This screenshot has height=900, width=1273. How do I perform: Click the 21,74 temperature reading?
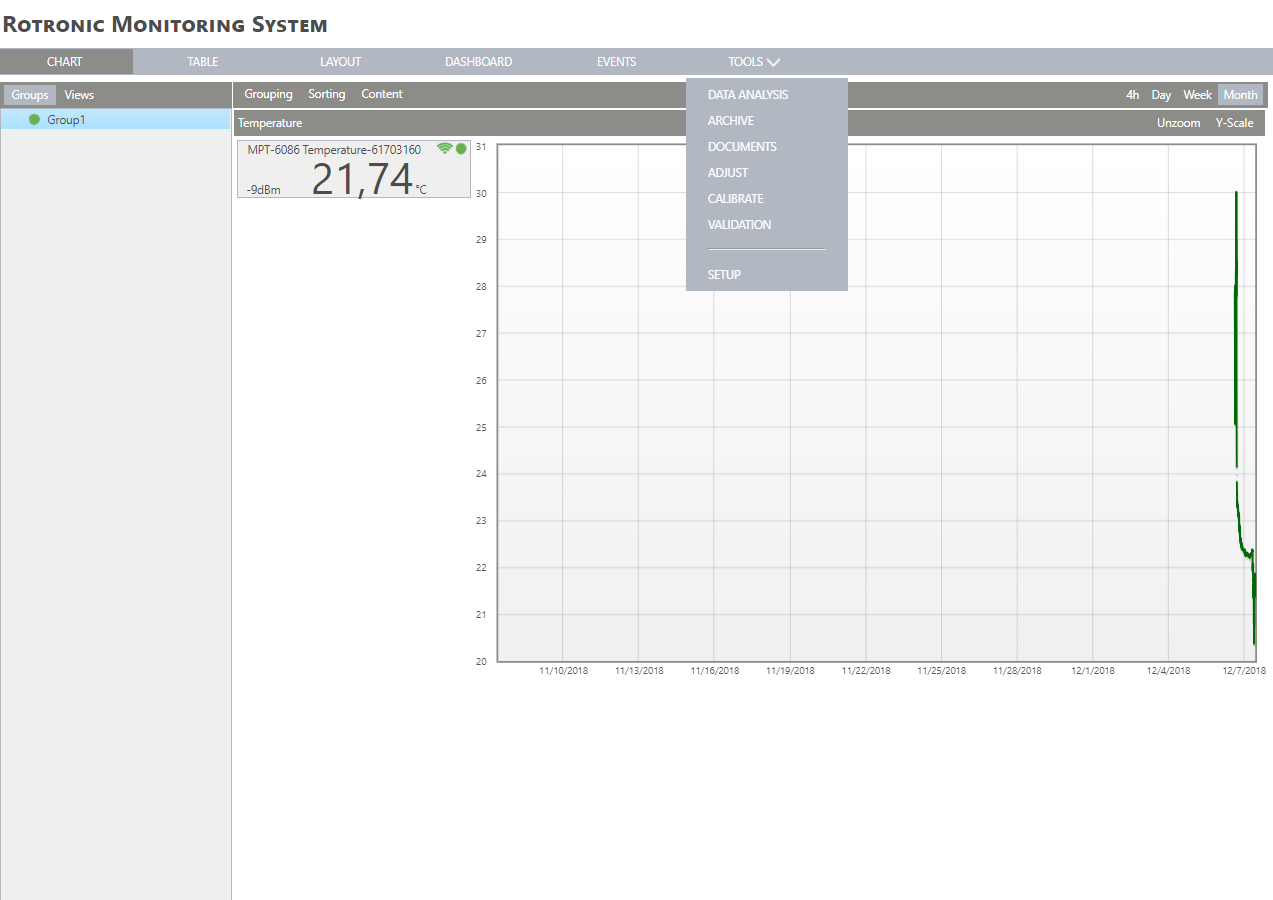pyautogui.click(x=362, y=179)
